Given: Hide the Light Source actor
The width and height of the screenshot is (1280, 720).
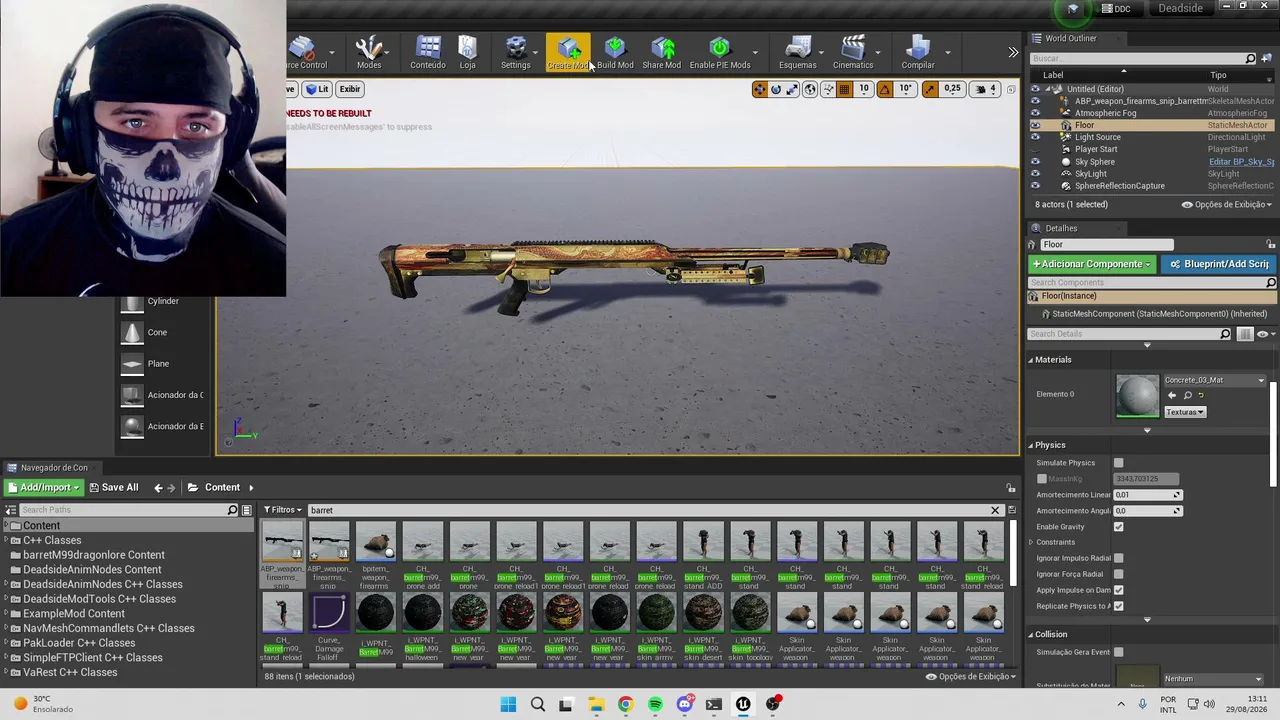Looking at the screenshot, I should pyautogui.click(x=1035, y=137).
